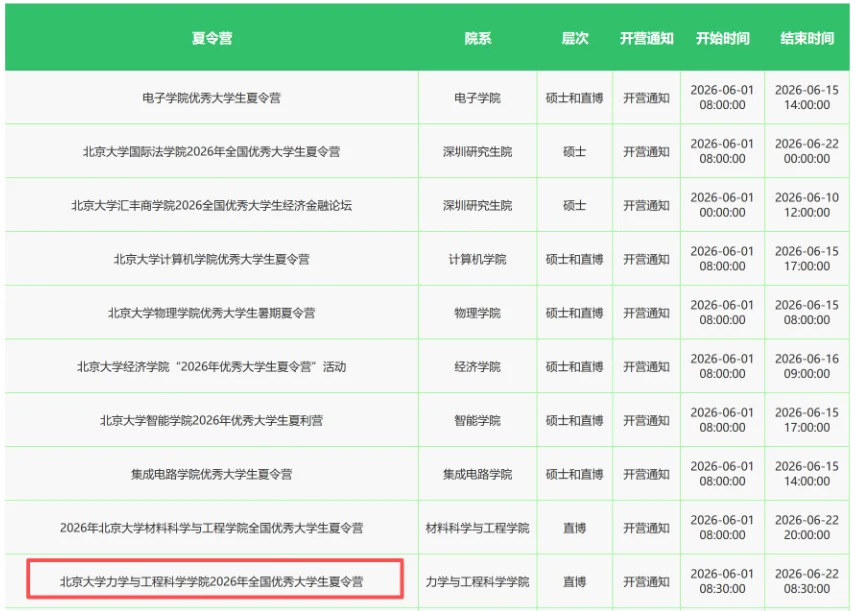Click end time 2026-06-22 08:30:00
The image size is (855, 611).
[807, 582]
